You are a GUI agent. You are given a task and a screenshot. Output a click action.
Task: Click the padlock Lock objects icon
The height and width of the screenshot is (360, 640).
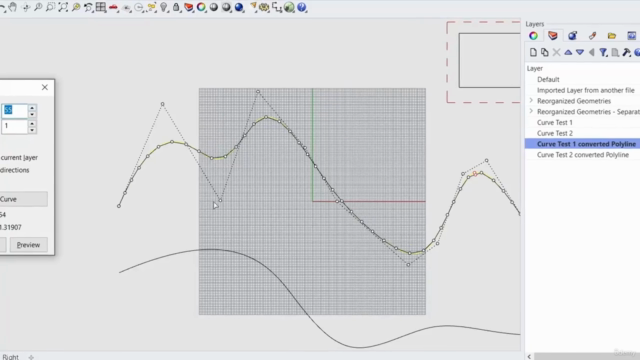coord(176,7)
